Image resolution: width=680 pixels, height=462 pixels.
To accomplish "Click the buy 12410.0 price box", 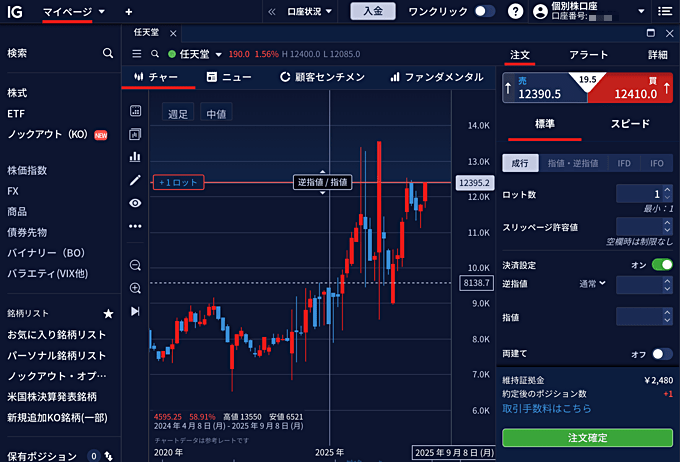I will (631, 88).
